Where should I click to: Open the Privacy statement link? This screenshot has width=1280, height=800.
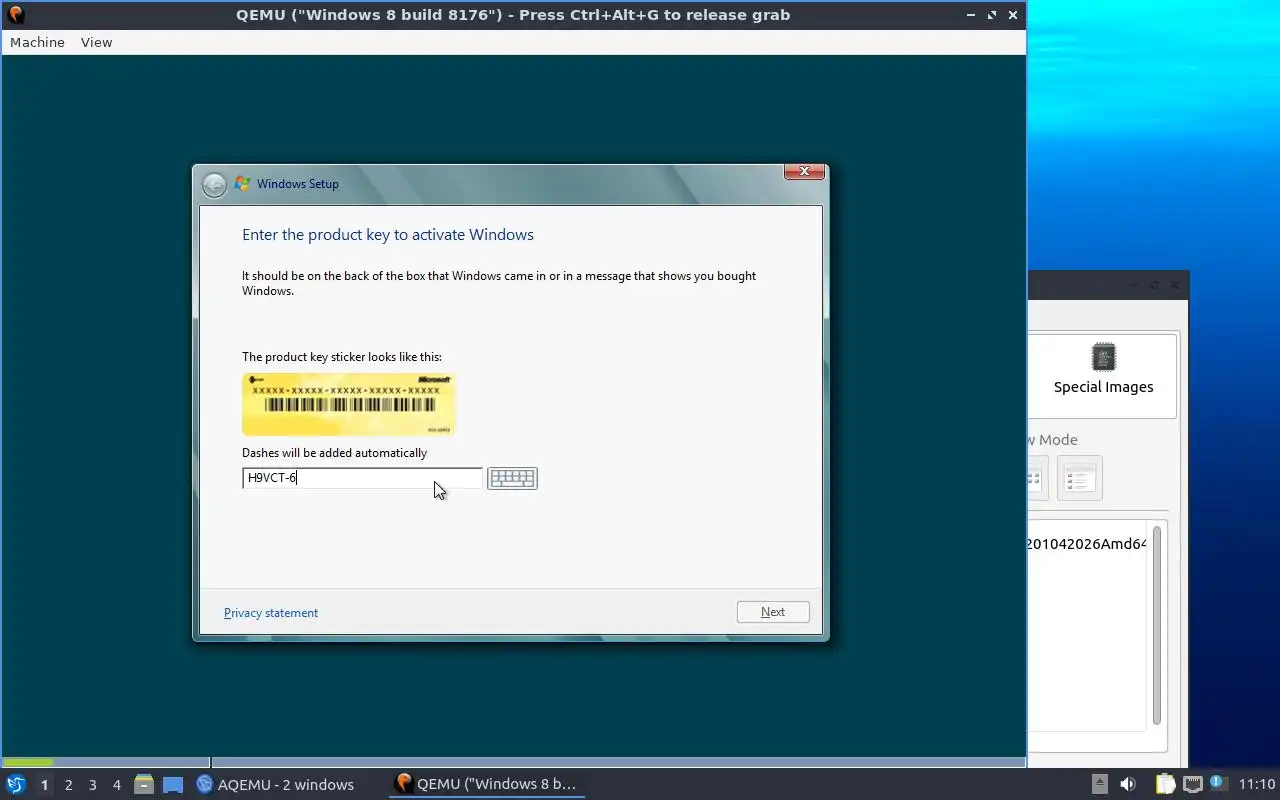tap(271, 613)
